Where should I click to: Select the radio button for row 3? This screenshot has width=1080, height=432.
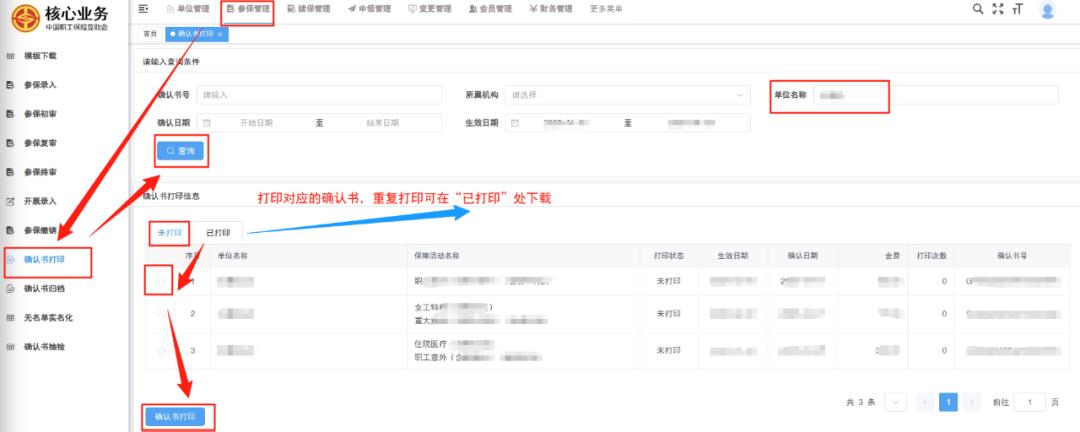click(x=161, y=350)
